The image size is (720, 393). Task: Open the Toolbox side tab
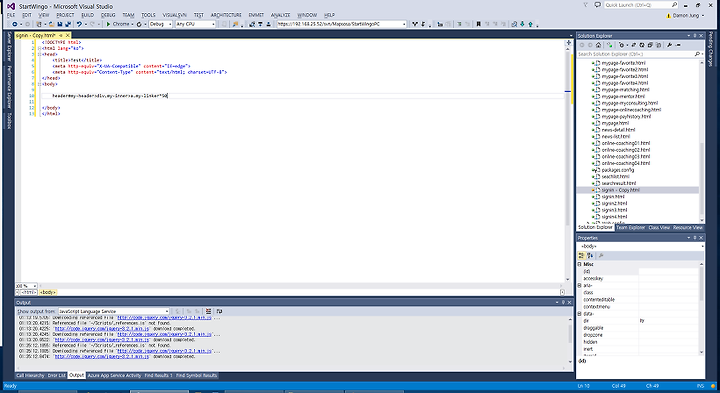9,120
